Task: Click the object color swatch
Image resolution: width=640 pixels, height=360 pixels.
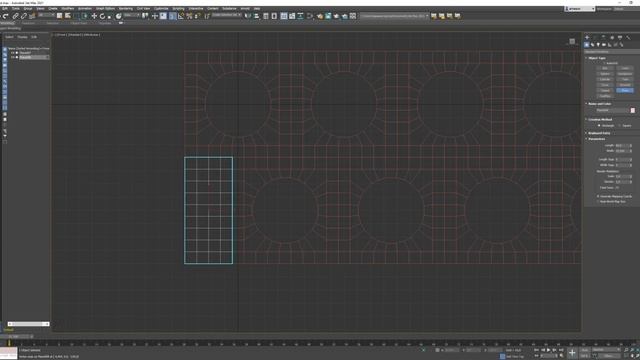Action: click(633, 110)
